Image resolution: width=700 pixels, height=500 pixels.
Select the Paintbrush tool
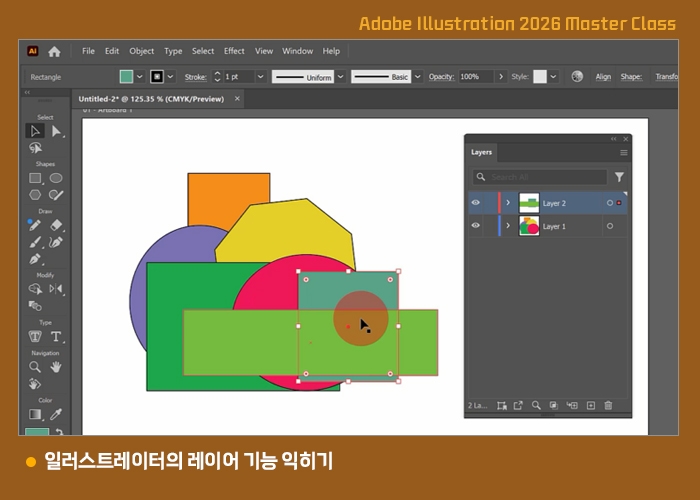(x=35, y=242)
